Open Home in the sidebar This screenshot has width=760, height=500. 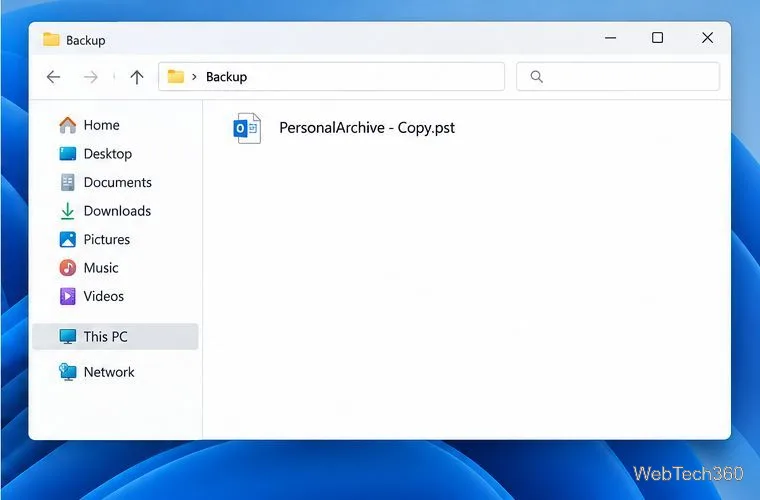[x=101, y=125]
